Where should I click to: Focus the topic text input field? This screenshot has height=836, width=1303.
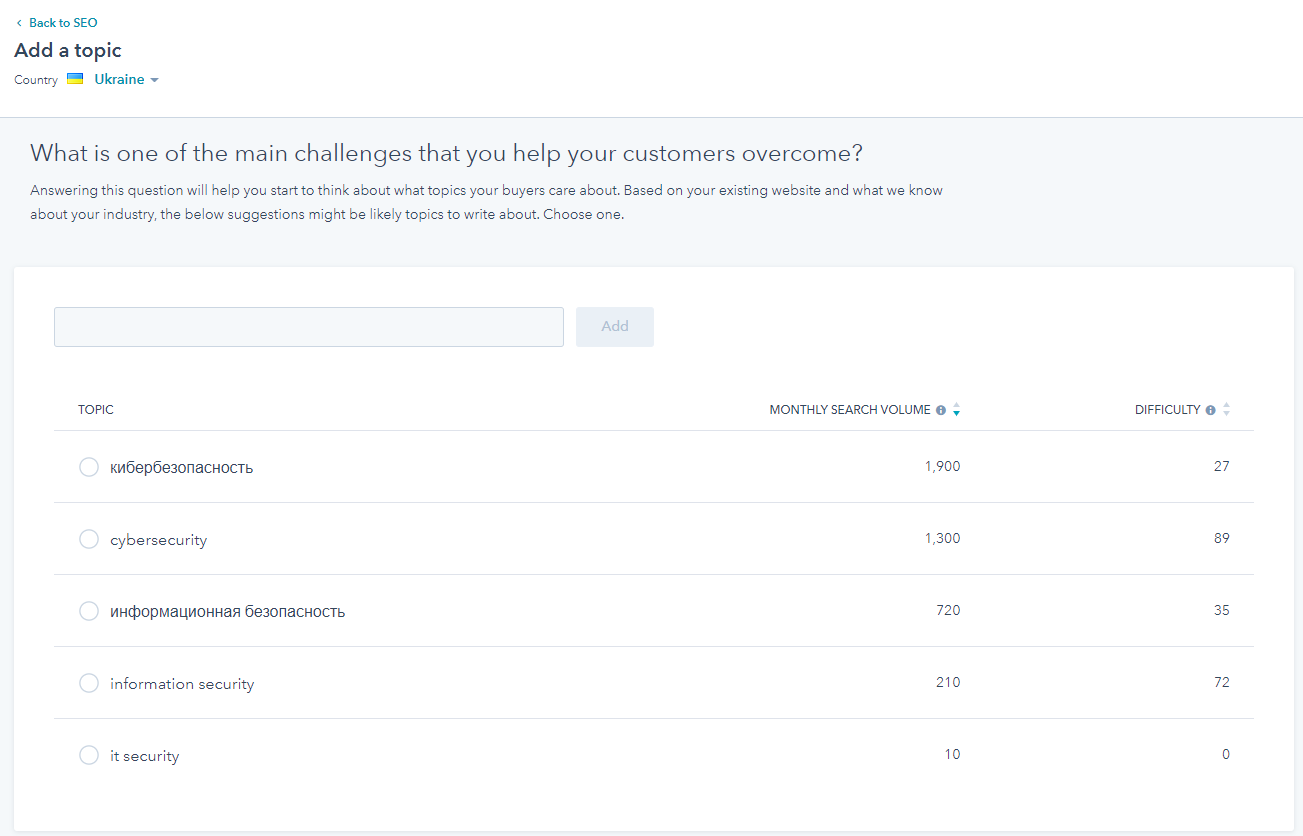309,327
